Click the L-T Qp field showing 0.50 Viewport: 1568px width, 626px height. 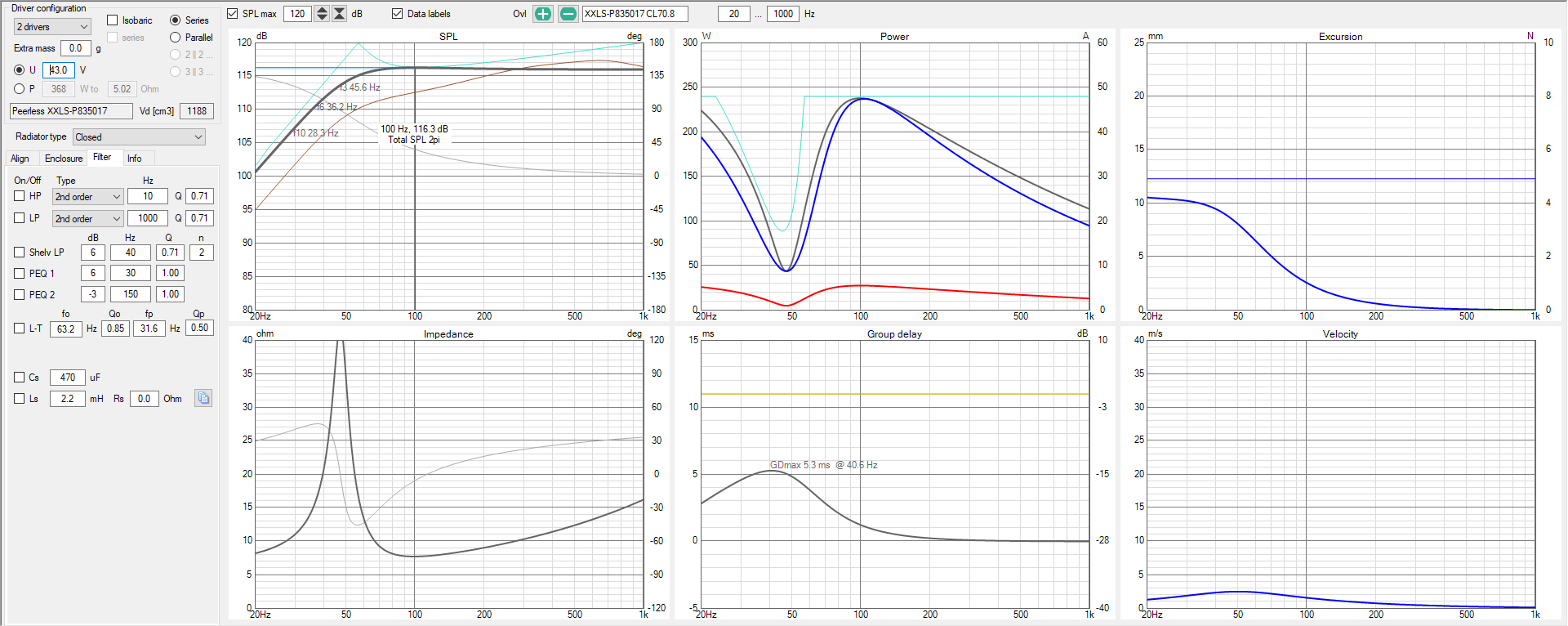point(199,328)
